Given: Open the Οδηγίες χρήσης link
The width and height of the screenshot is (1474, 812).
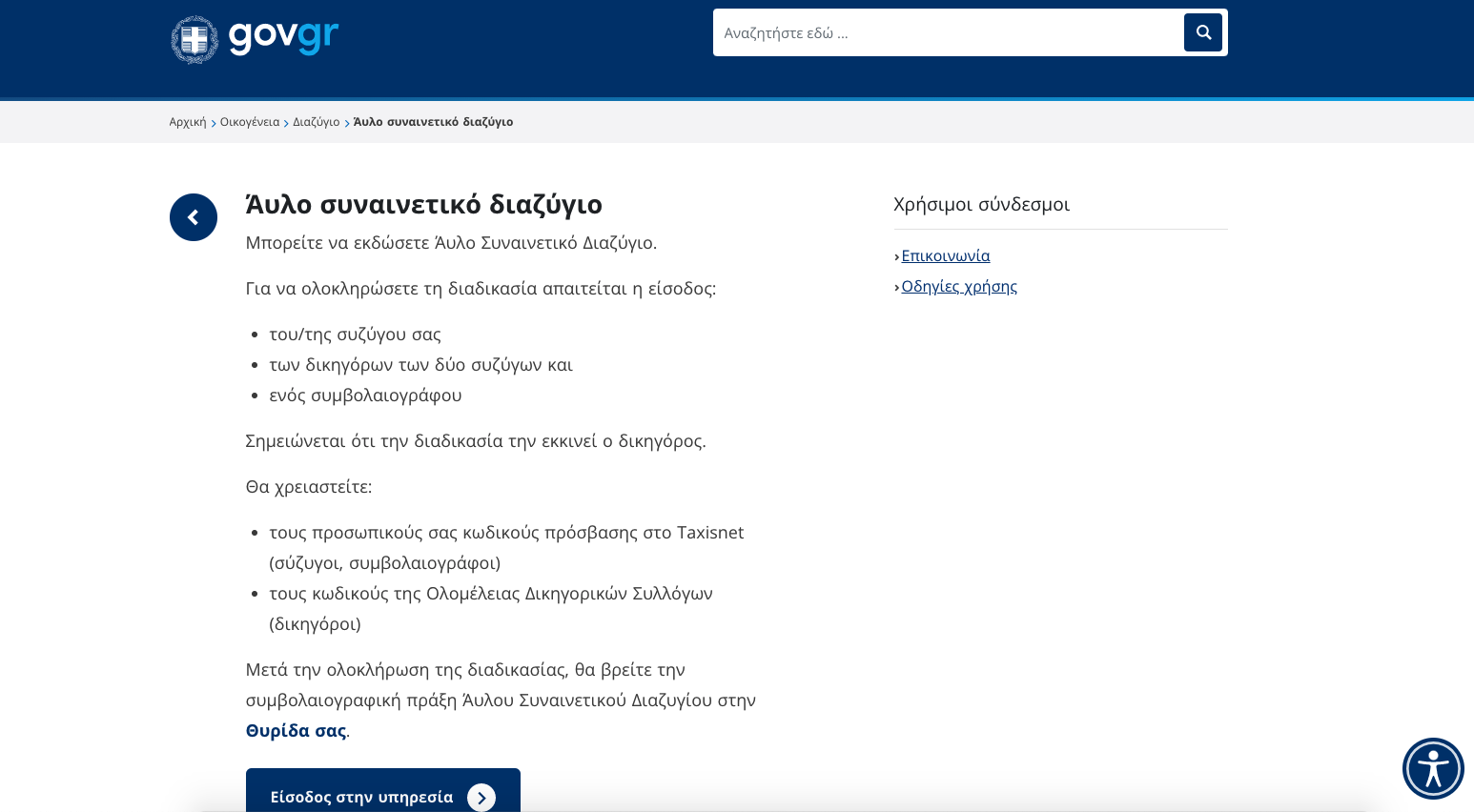Looking at the screenshot, I should pos(959,286).
